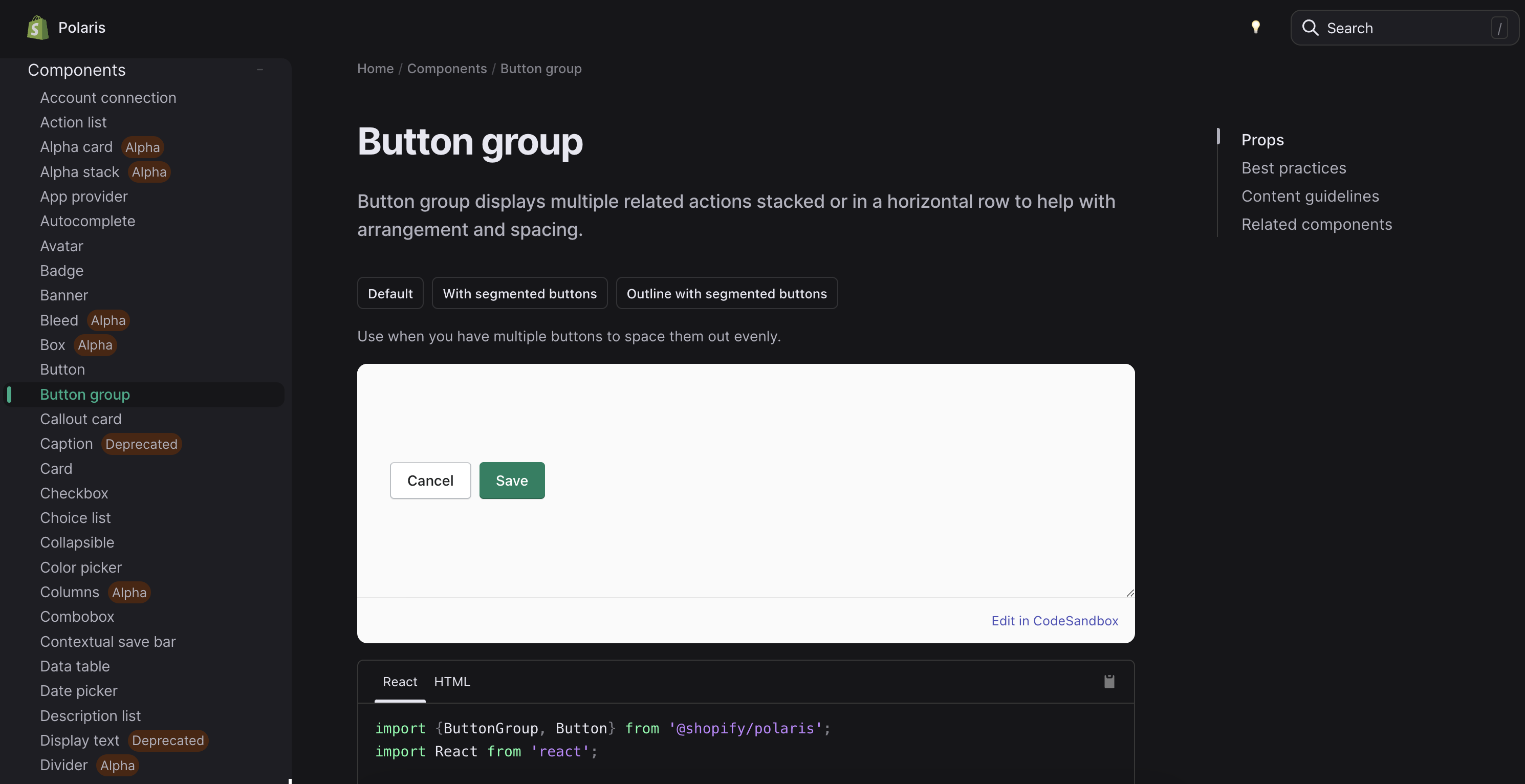Choose the Default example button
Image resolution: width=1525 pixels, height=784 pixels.
pyautogui.click(x=390, y=294)
